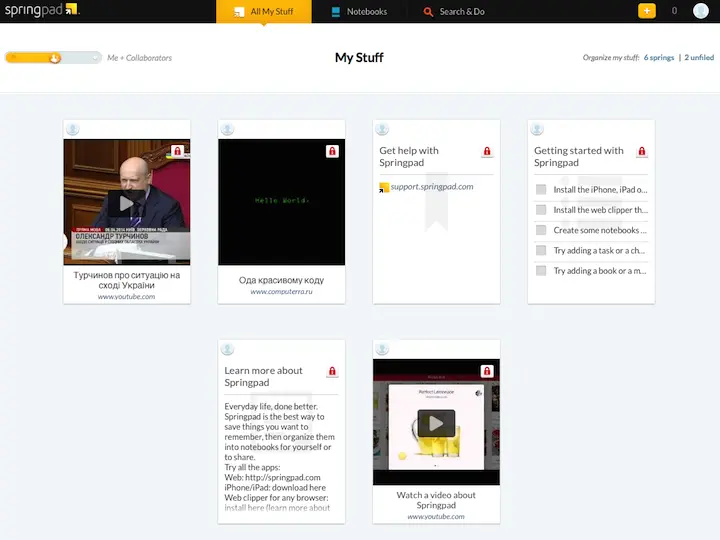
Task: Open www.youtube.com link under Springpad video
Action: point(436,517)
